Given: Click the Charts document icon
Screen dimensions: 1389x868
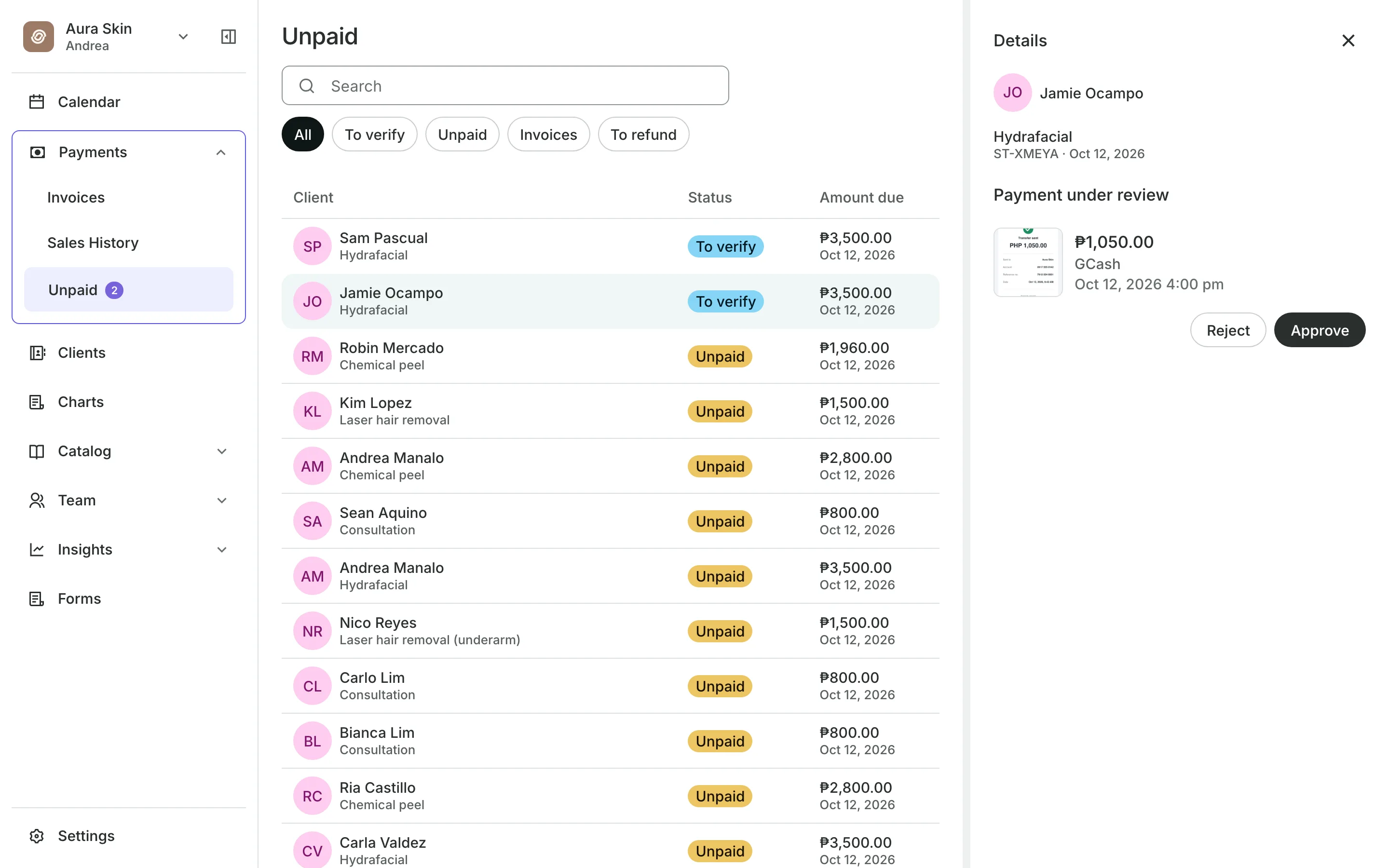Looking at the screenshot, I should 37,402.
